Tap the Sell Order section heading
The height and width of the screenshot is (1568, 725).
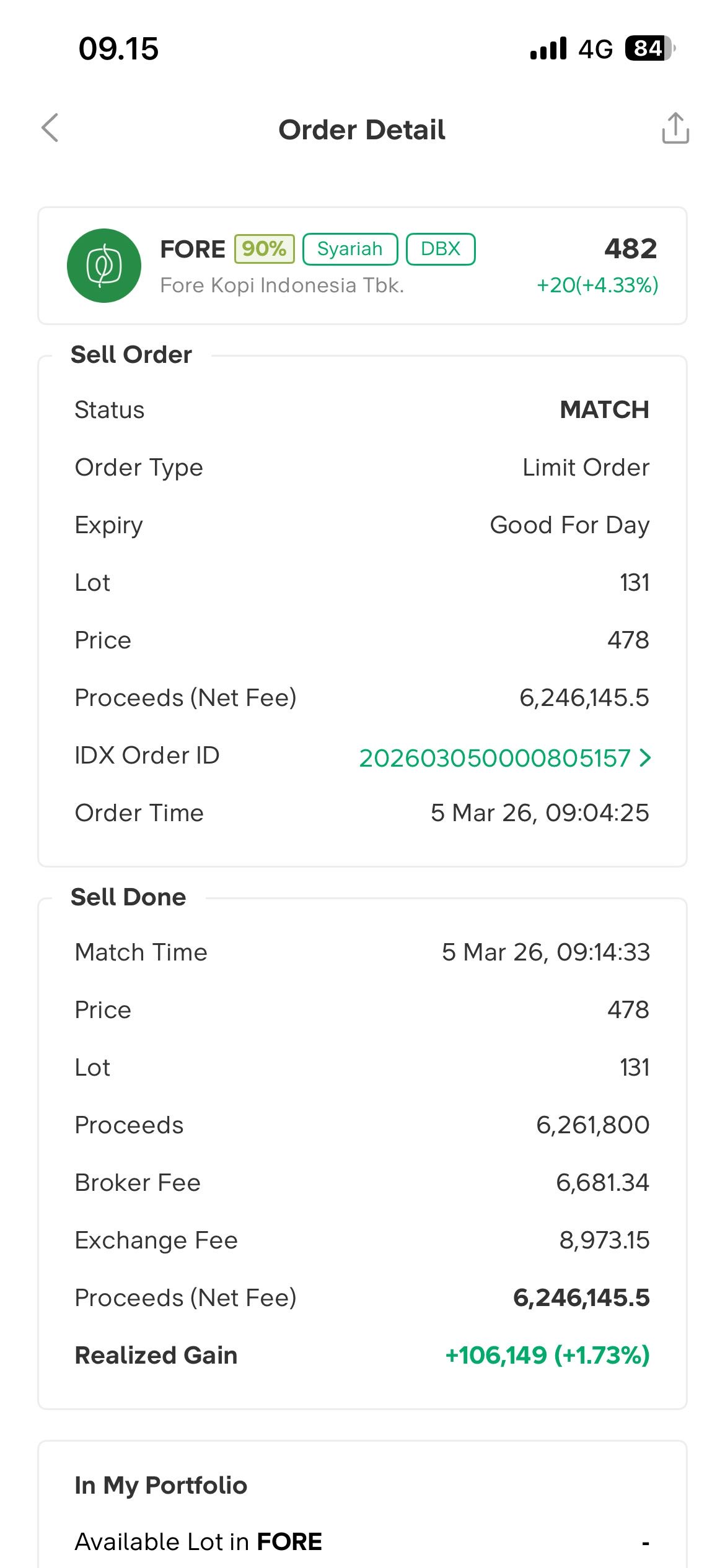(x=131, y=355)
